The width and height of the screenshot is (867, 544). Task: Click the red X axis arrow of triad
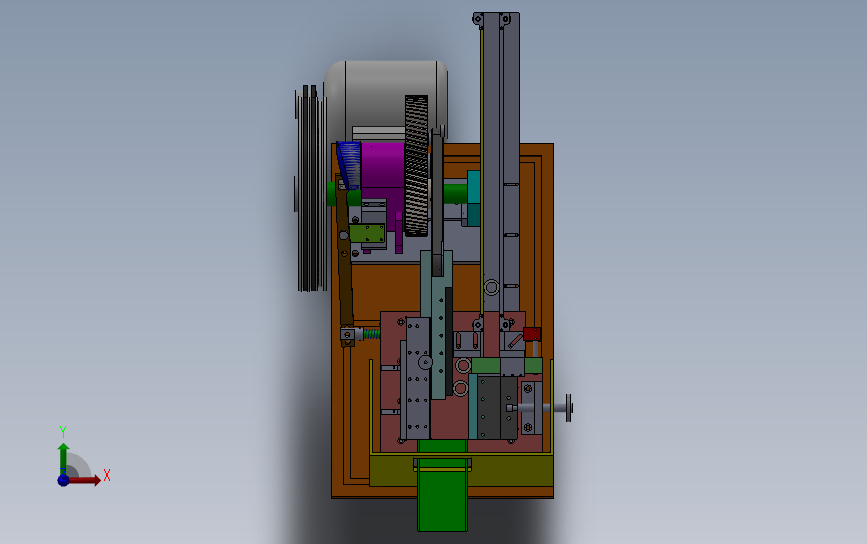pyautogui.click(x=84, y=480)
